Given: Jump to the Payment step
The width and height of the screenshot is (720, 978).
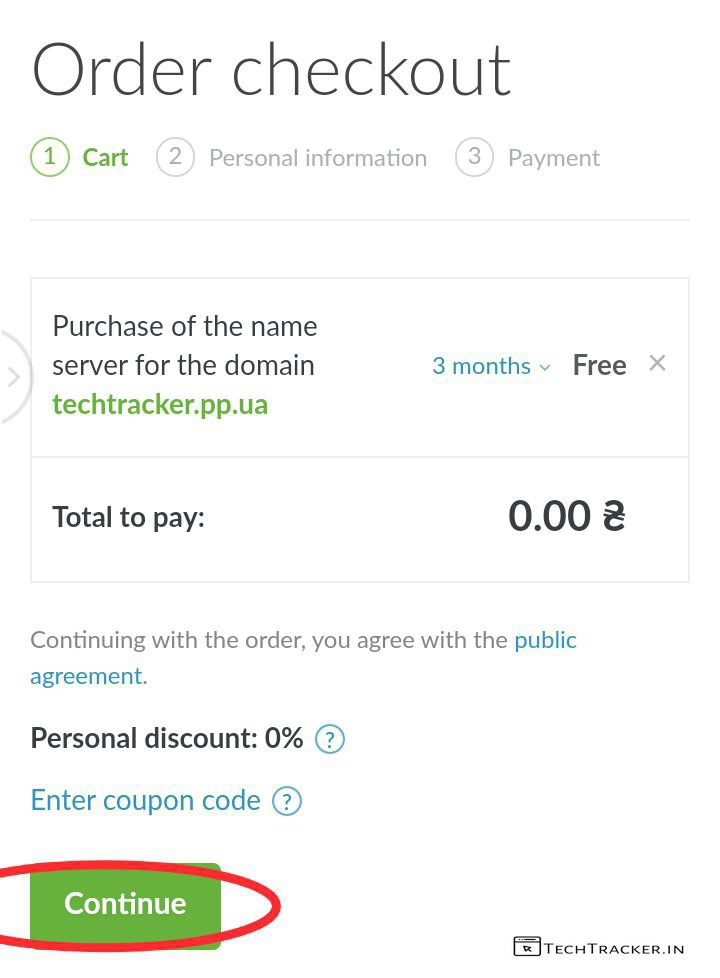Looking at the screenshot, I should [554, 158].
